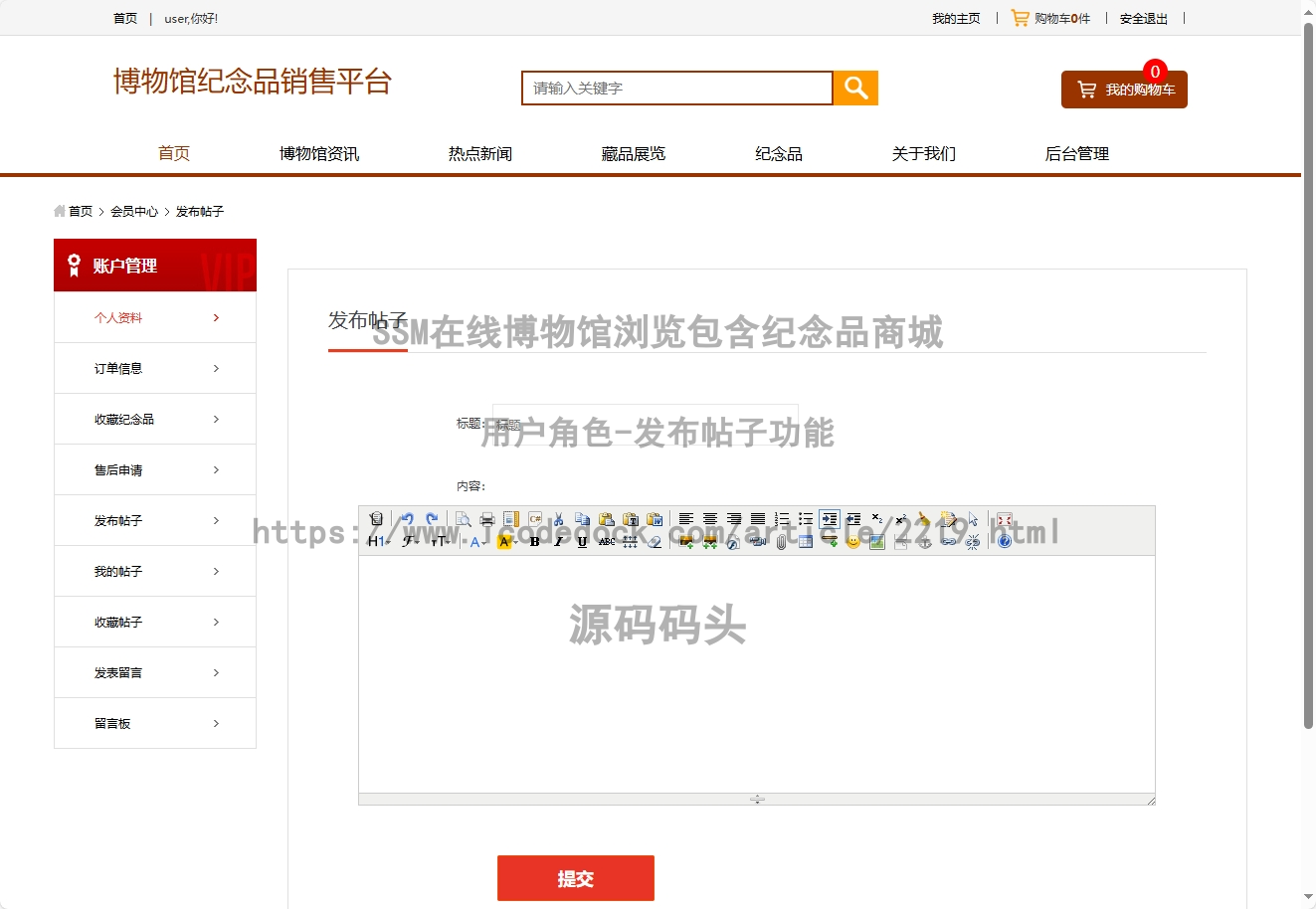1316x909 pixels.
Task: Insert an anchor in editor
Action: coord(924,542)
